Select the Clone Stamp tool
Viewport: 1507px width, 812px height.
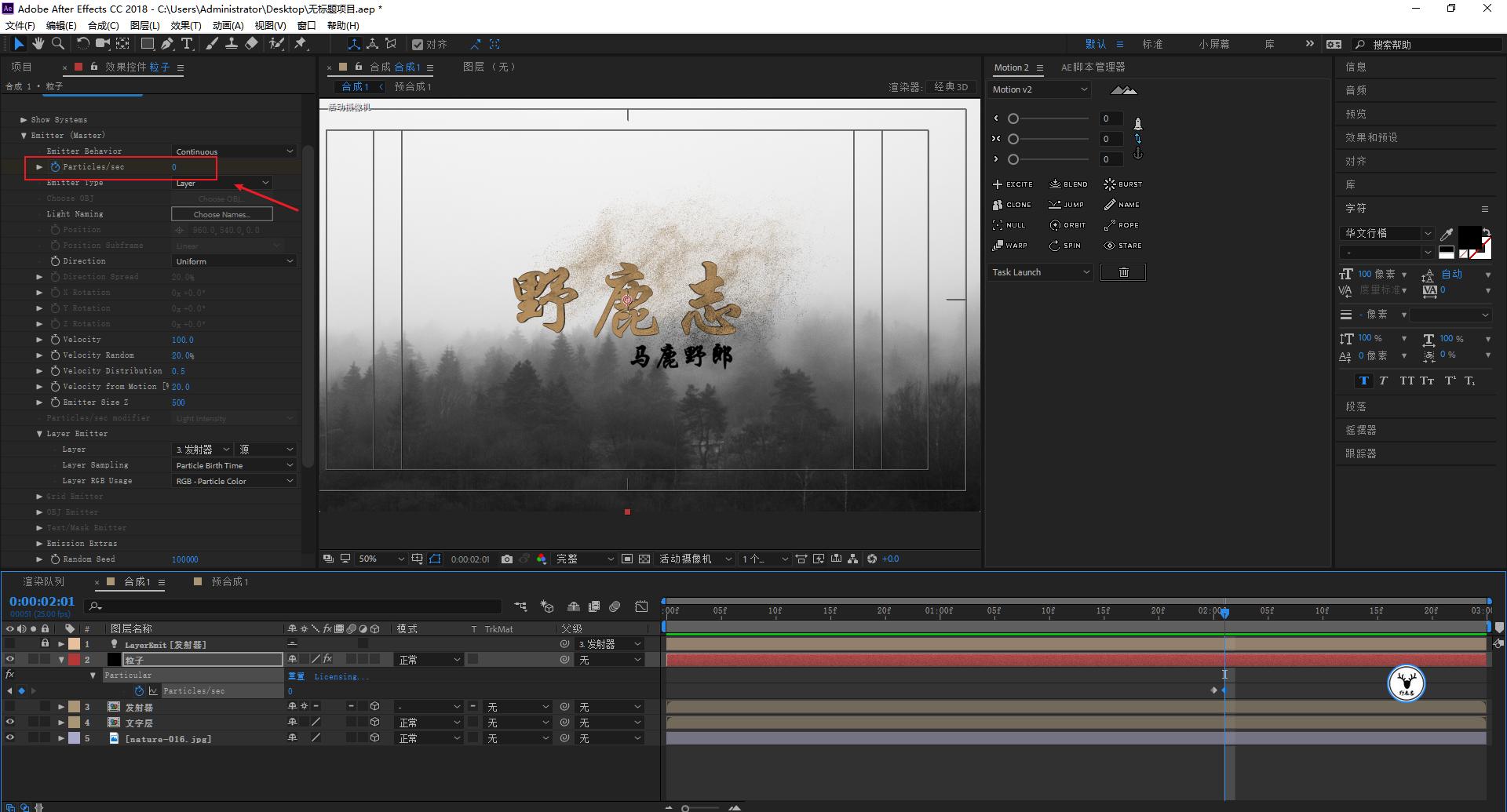[x=232, y=44]
